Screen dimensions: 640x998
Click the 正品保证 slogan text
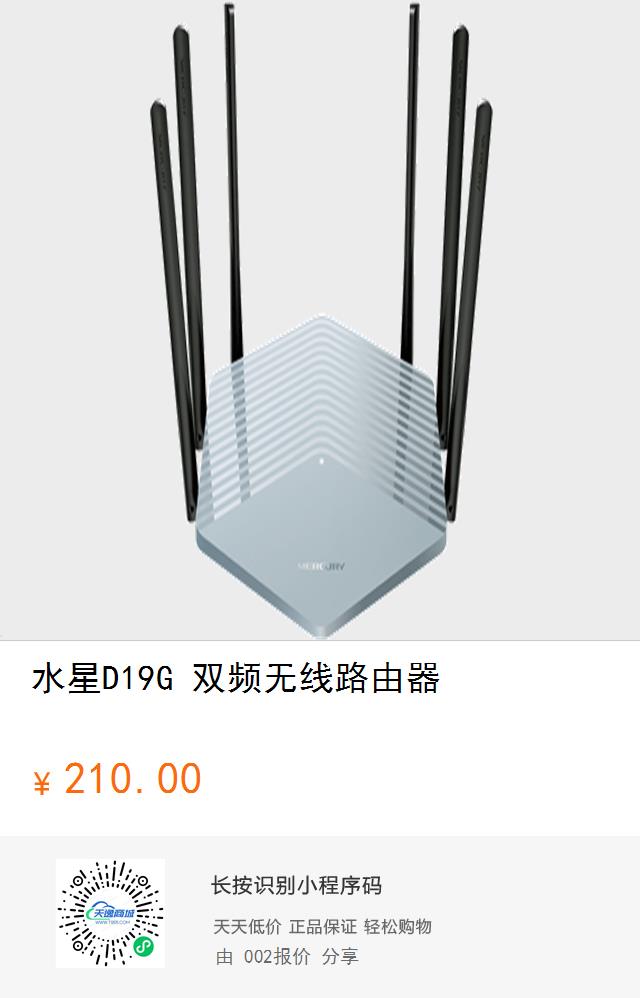(x=323, y=926)
